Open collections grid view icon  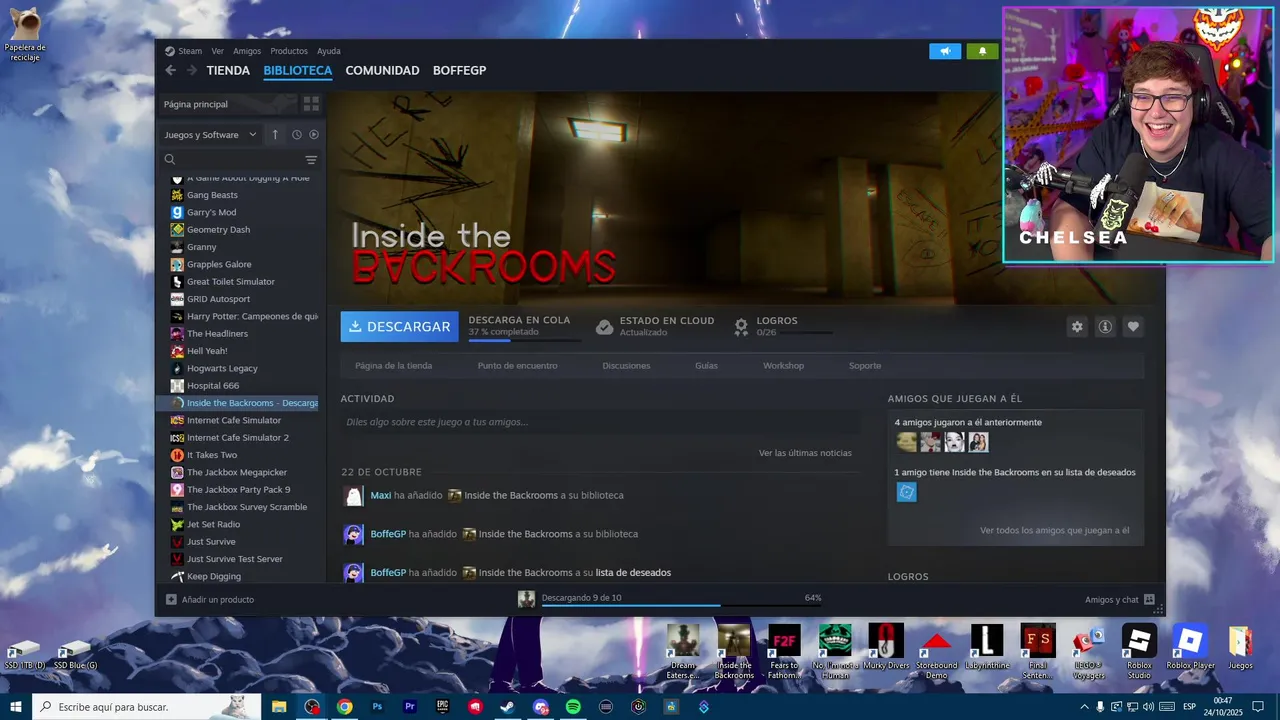pyautogui.click(x=311, y=104)
